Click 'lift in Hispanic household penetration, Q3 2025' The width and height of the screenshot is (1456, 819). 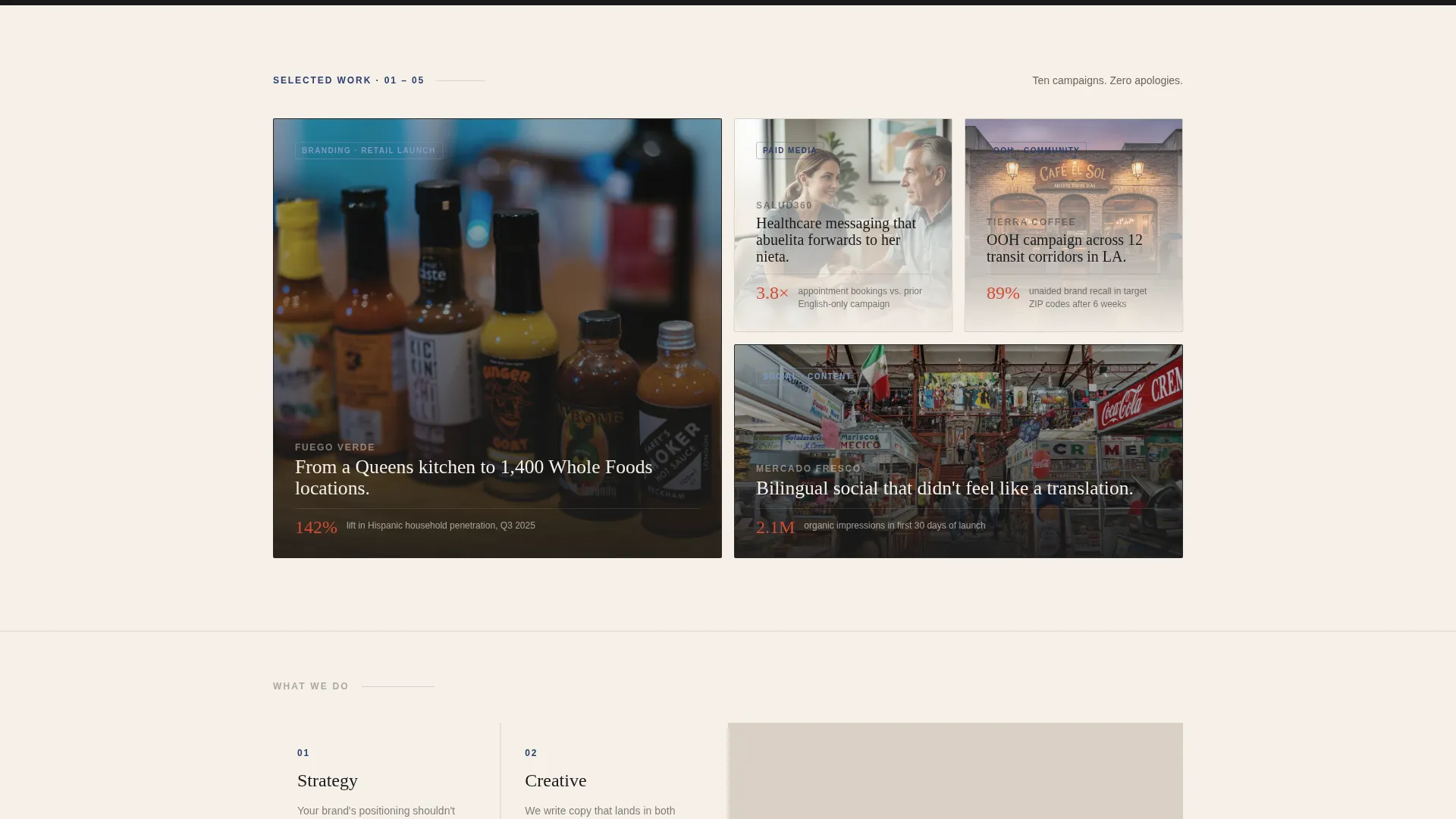coord(441,526)
